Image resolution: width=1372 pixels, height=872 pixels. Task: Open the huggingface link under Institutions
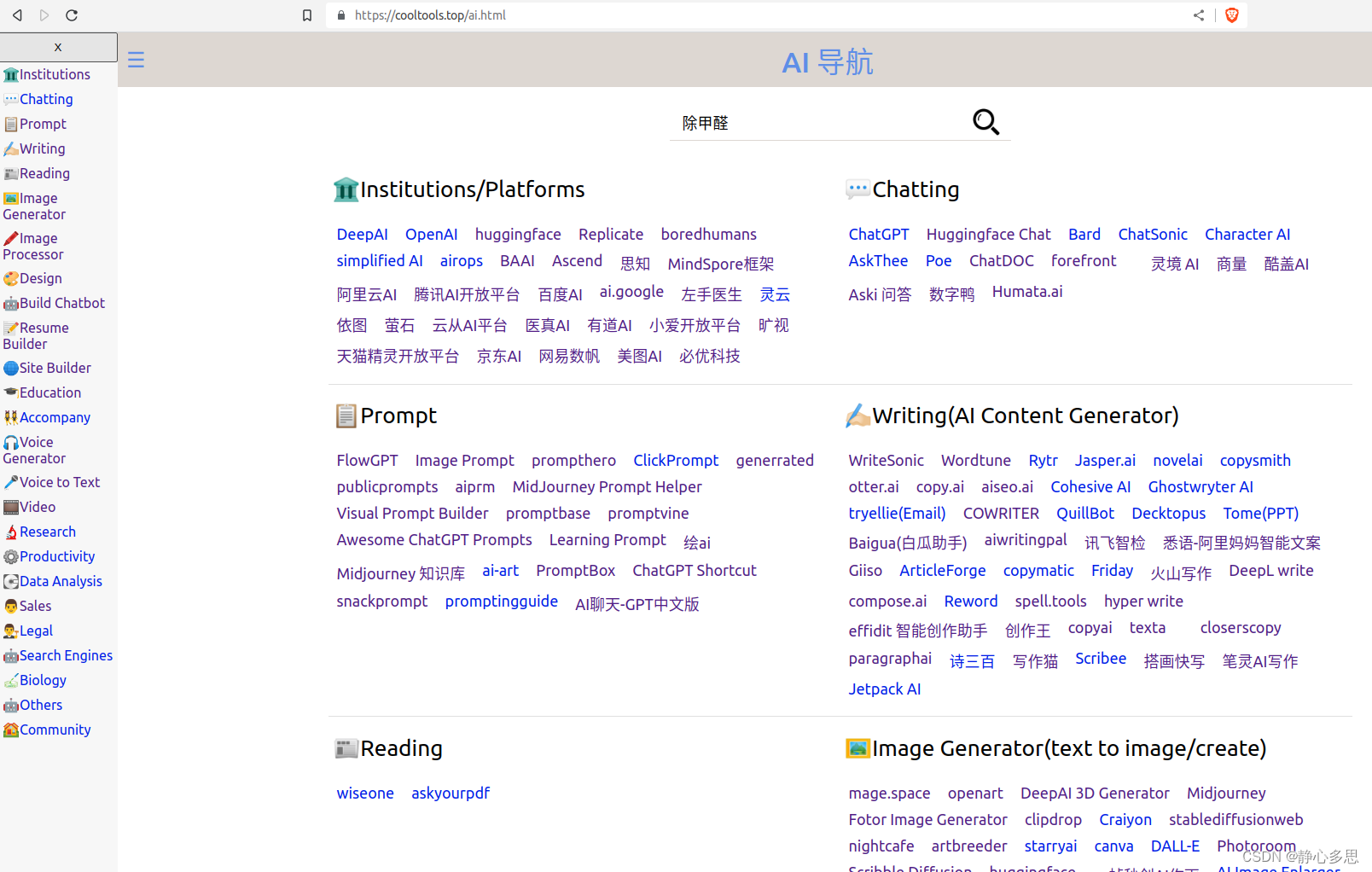(518, 234)
